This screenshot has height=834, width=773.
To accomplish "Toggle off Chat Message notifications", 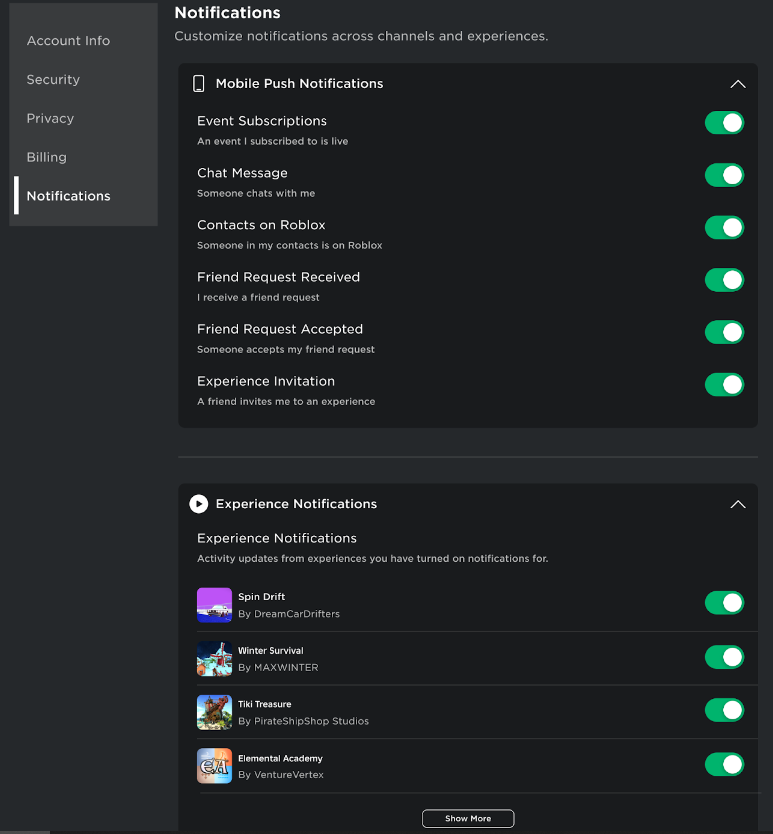I will (x=724, y=175).
